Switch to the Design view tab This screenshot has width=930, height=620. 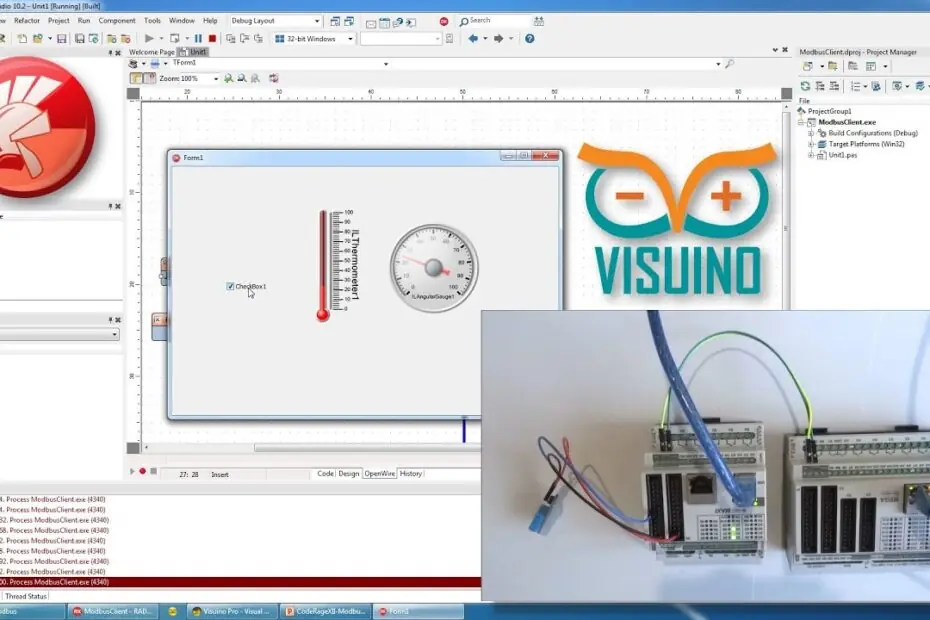pyautogui.click(x=349, y=474)
